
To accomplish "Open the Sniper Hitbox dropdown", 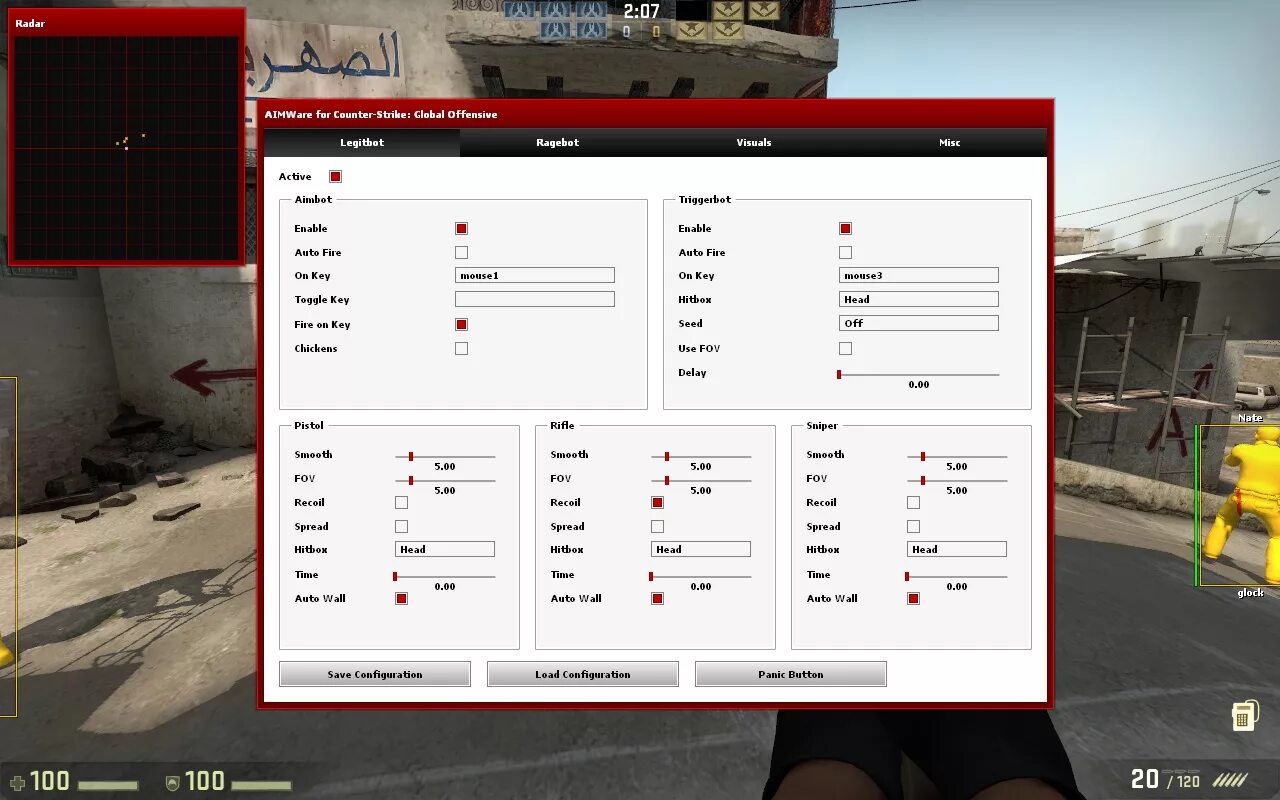I will pos(957,549).
